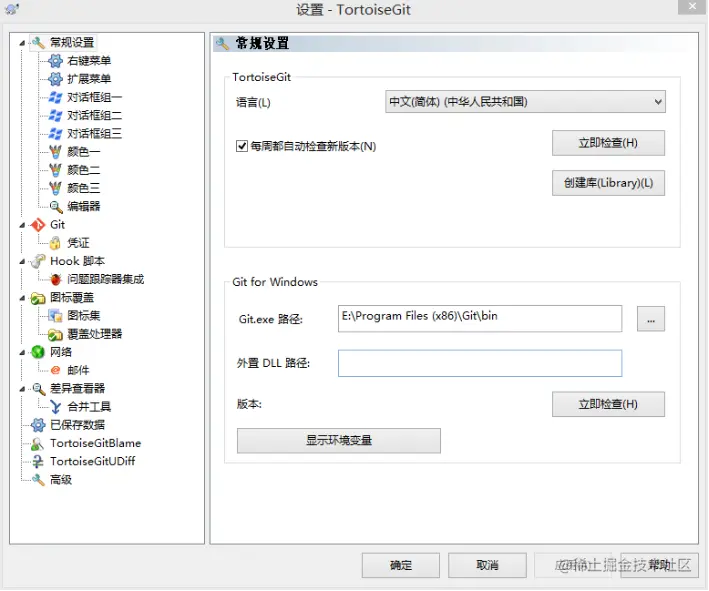Click the green globe icon beside 网络

coord(38,352)
